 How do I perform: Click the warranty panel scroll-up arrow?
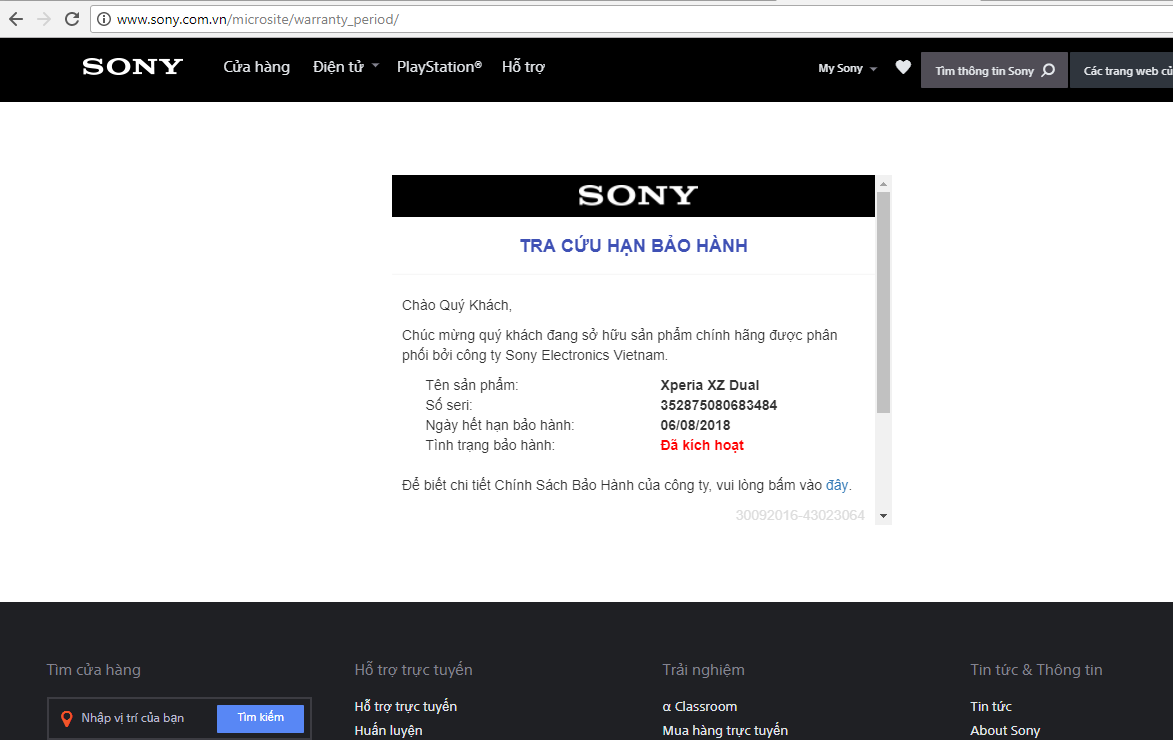coord(883,183)
